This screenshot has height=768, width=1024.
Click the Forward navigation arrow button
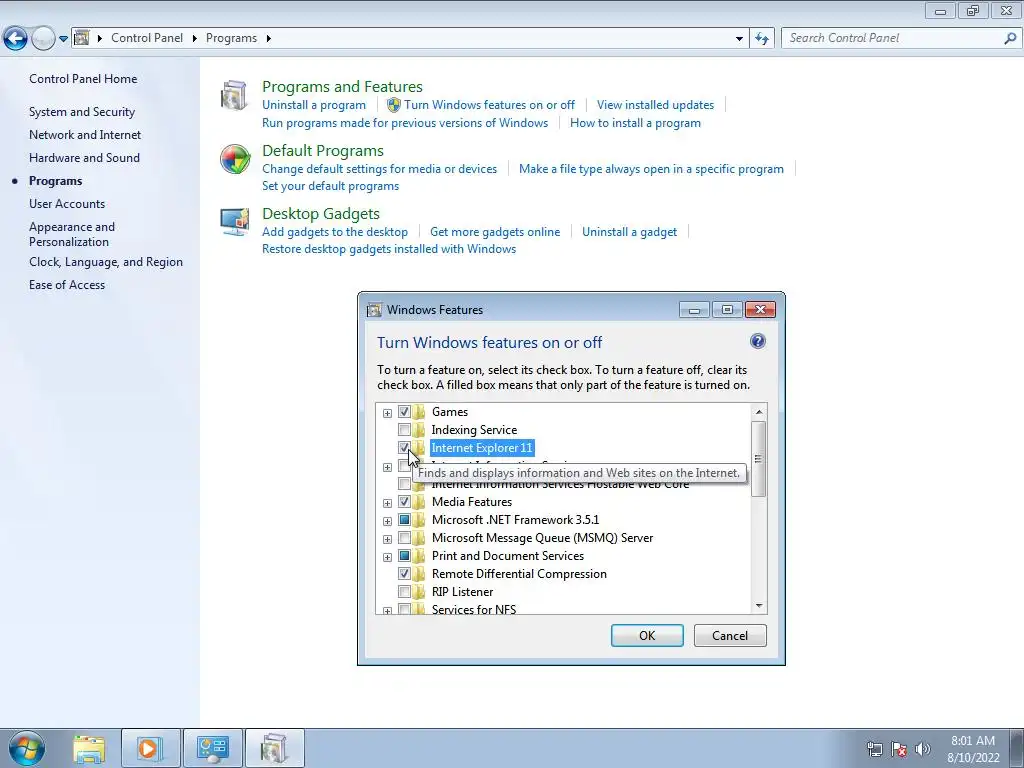(x=43, y=39)
